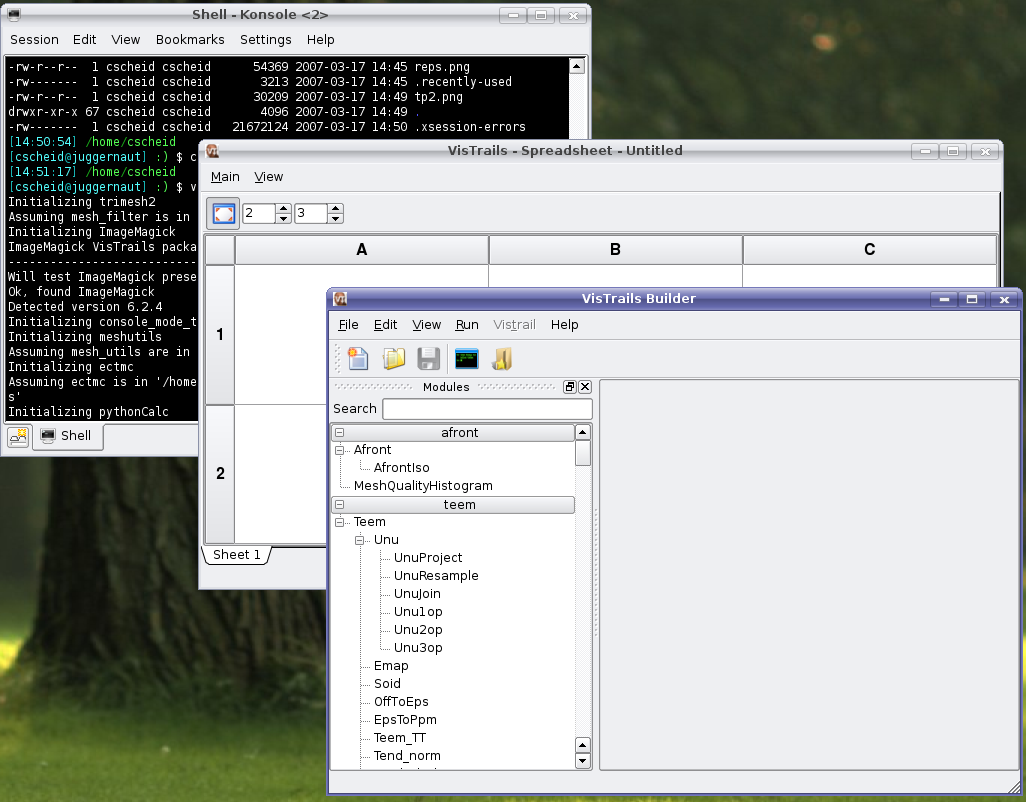Close the Modules dock panel
The height and width of the screenshot is (802, 1026).
tap(585, 387)
